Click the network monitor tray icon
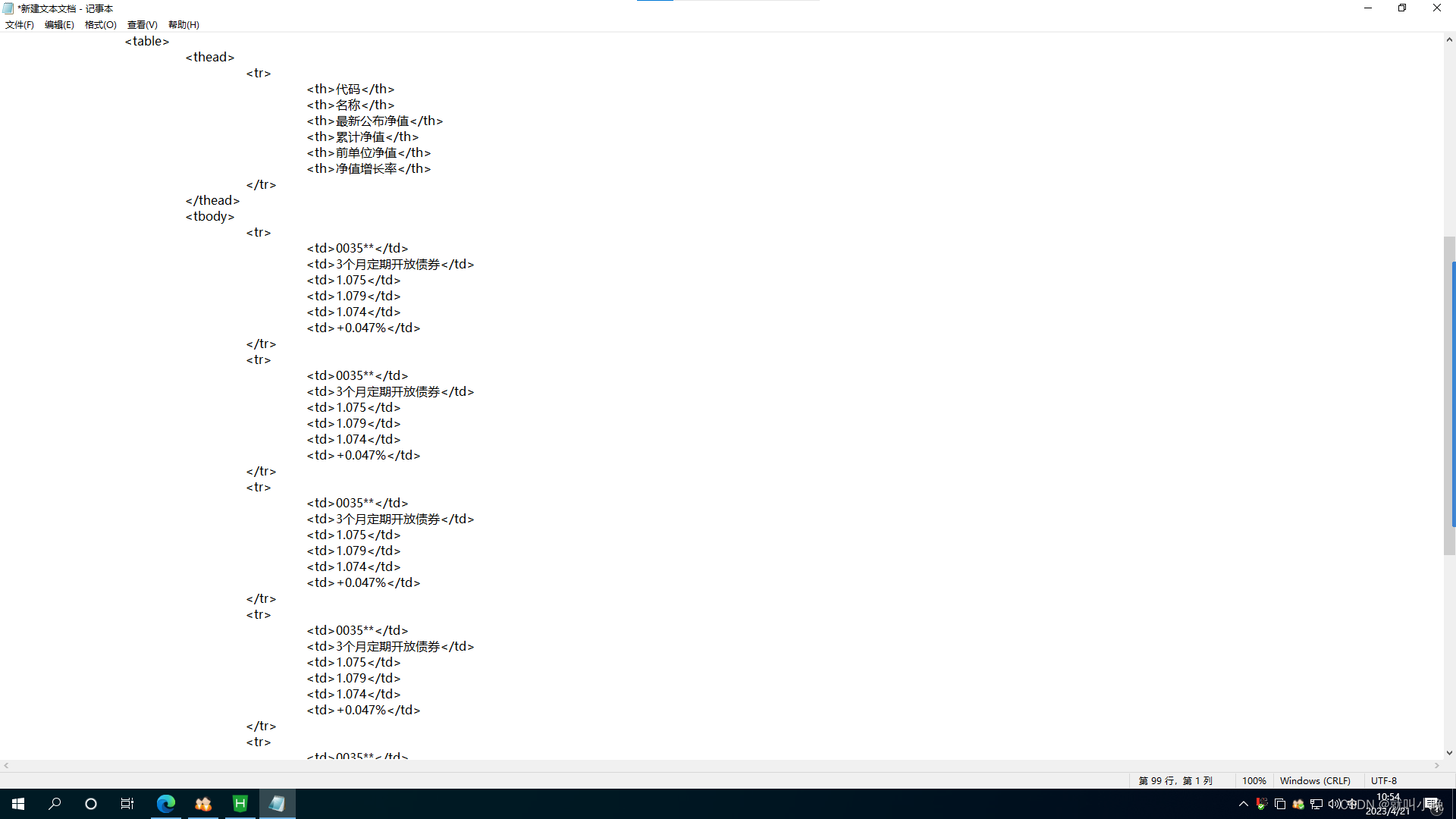 [x=1316, y=804]
